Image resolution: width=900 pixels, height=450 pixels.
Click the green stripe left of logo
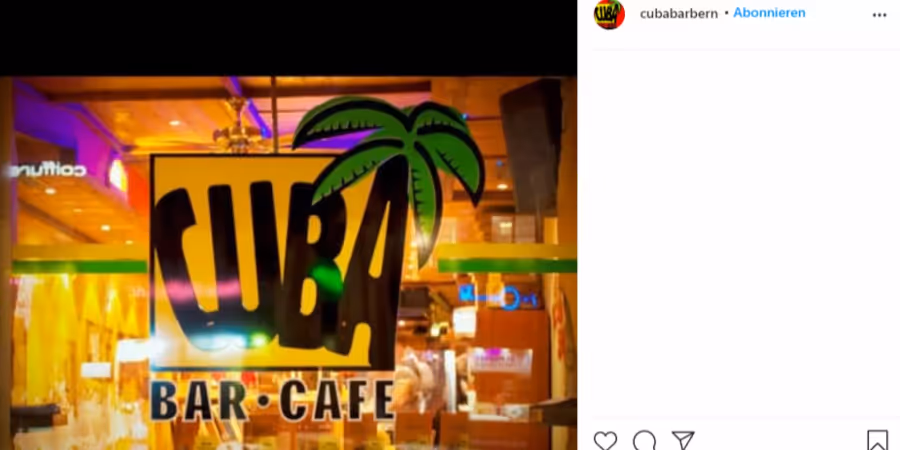coord(79,267)
